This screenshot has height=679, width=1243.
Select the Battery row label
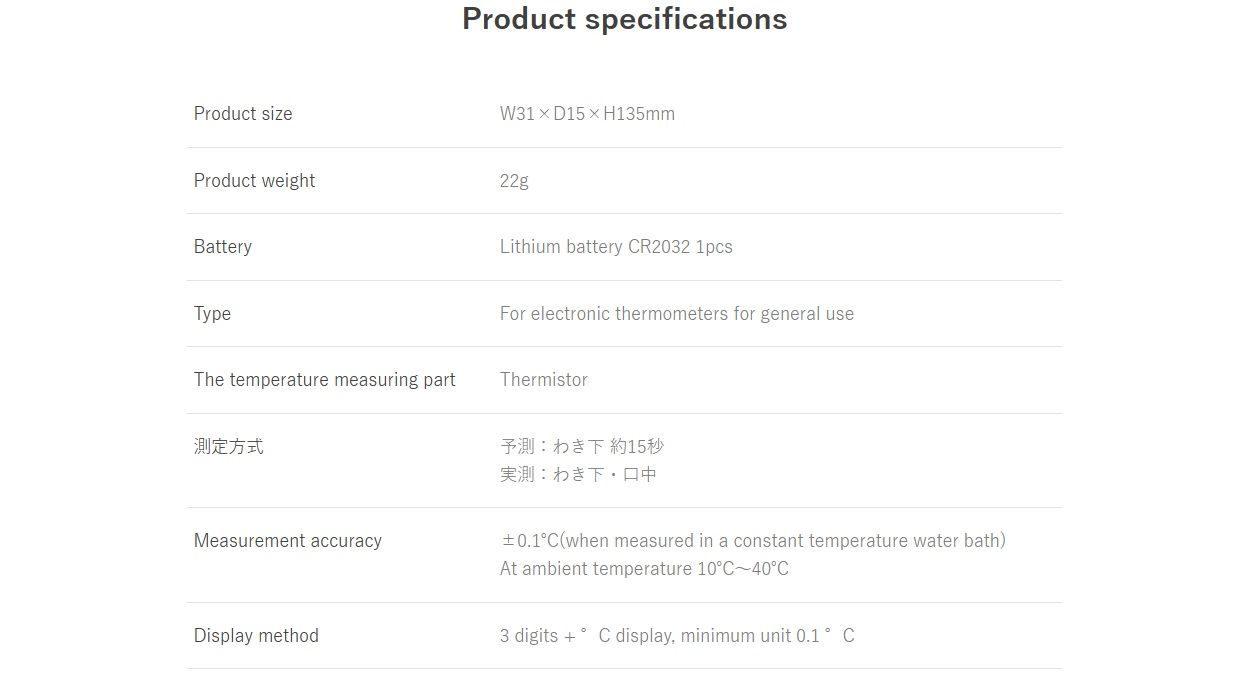(223, 247)
